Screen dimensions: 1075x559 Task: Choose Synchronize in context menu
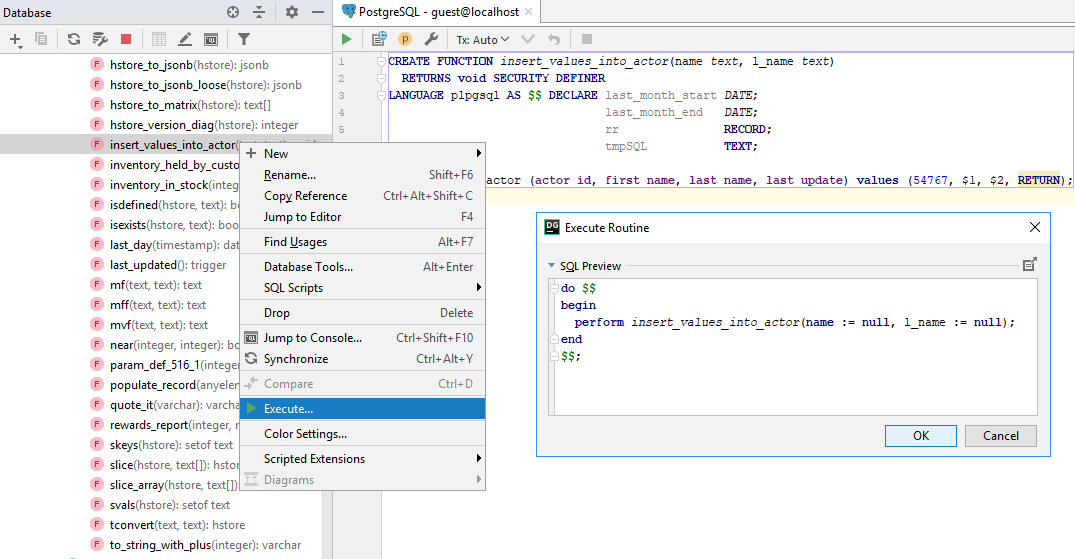pyautogui.click(x=362, y=359)
